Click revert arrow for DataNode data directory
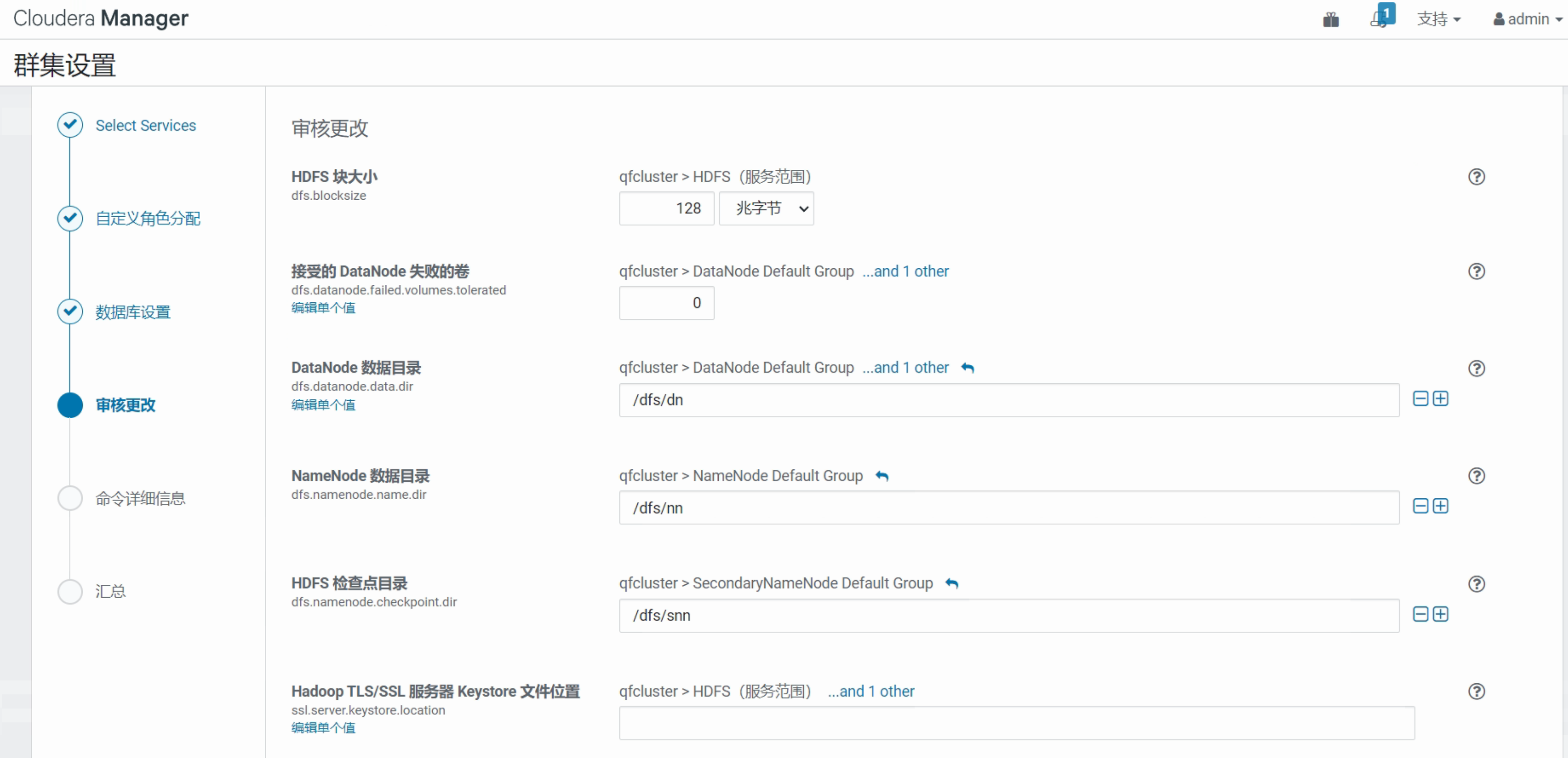This screenshot has width=1568, height=758. coord(967,368)
